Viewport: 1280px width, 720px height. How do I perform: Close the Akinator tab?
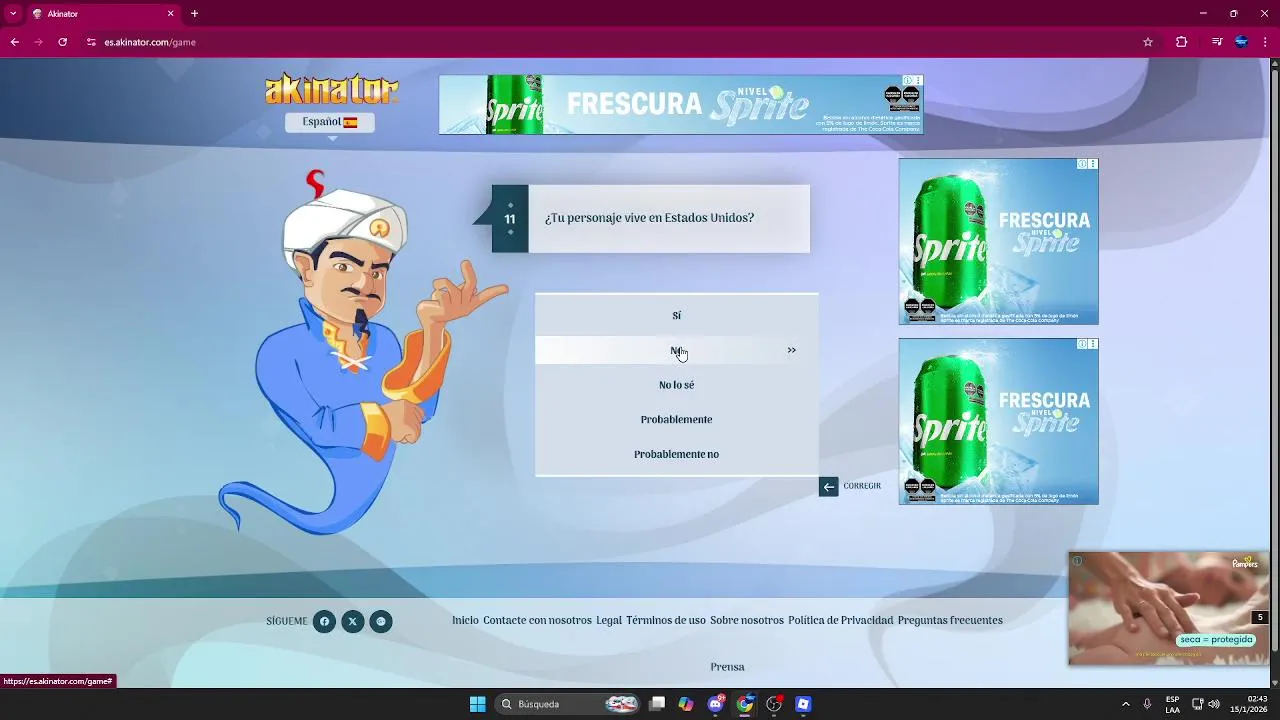point(170,14)
